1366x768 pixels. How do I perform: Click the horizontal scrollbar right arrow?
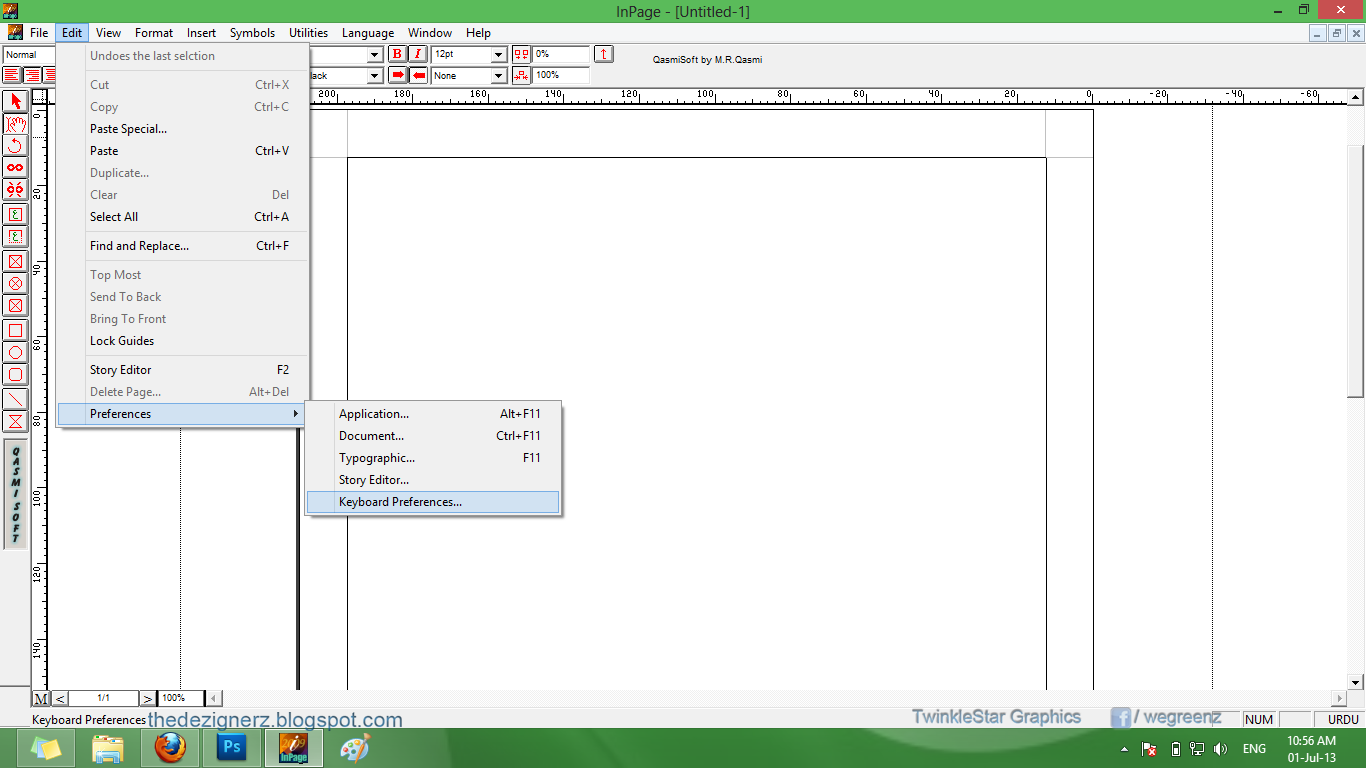pyautogui.click(x=1340, y=698)
